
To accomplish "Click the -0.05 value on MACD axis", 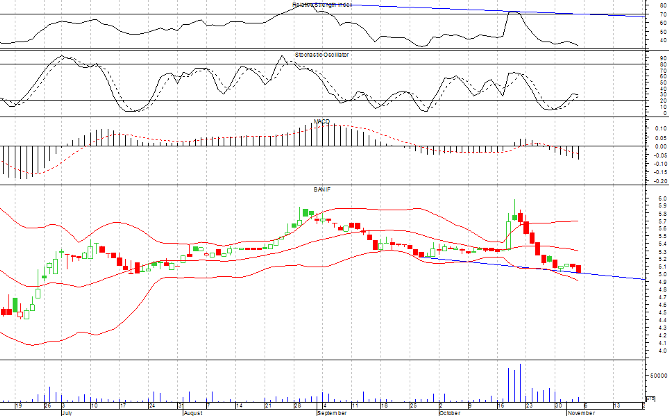I will [x=661, y=155].
